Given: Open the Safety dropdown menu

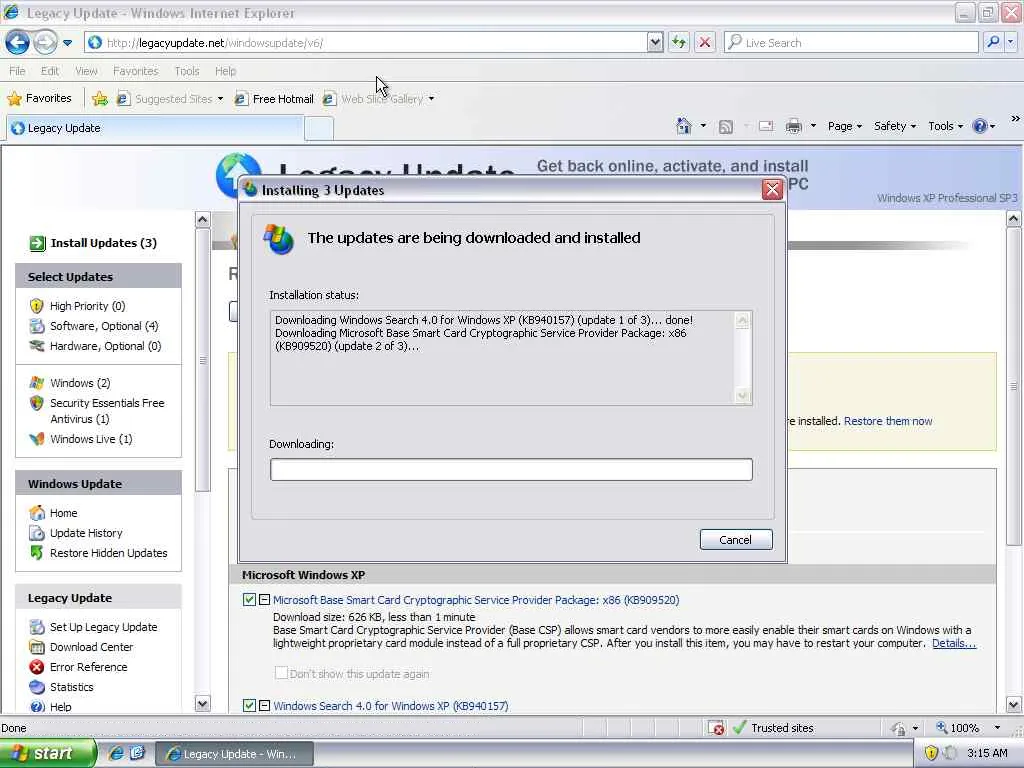Looking at the screenshot, I should tap(895, 126).
